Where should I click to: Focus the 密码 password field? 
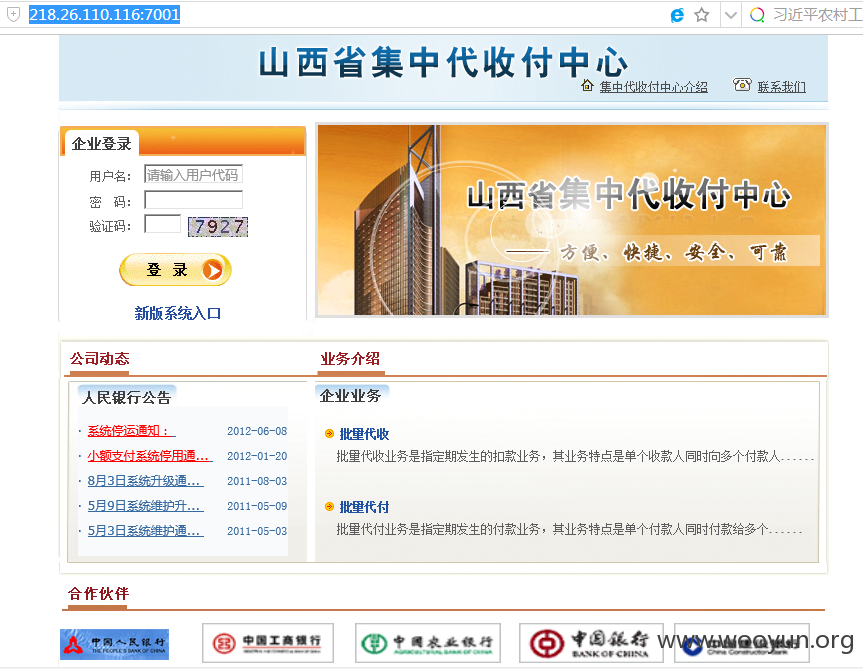click(193, 200)
